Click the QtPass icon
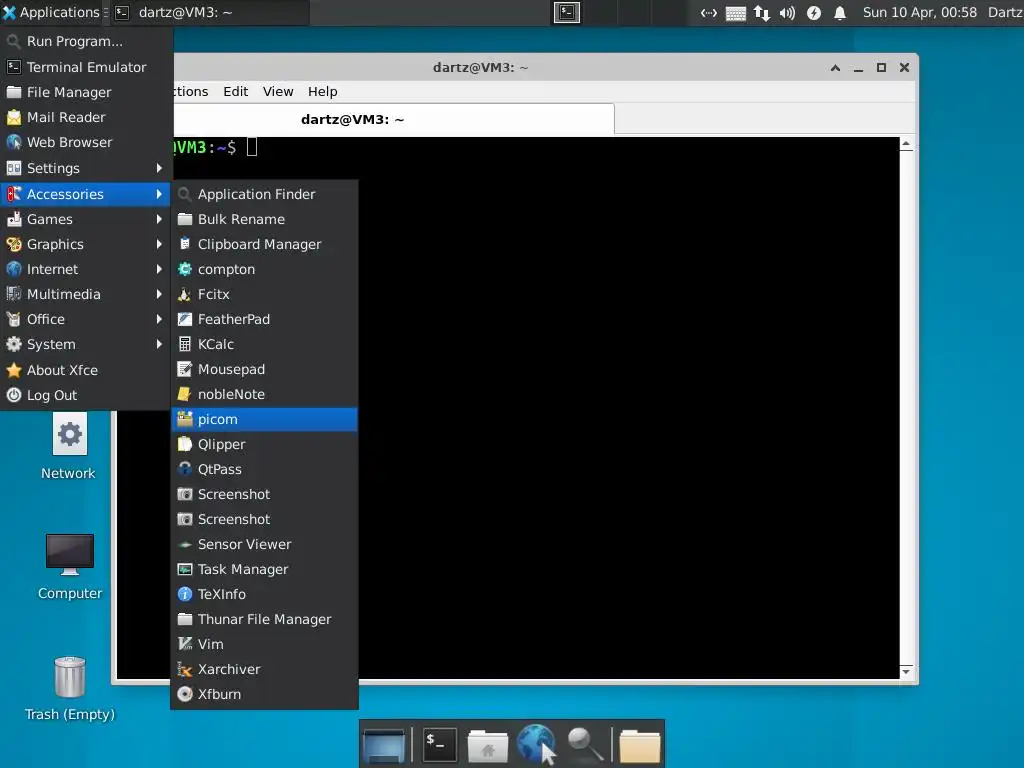The image size is (1024, 768). tap(185, 470)
